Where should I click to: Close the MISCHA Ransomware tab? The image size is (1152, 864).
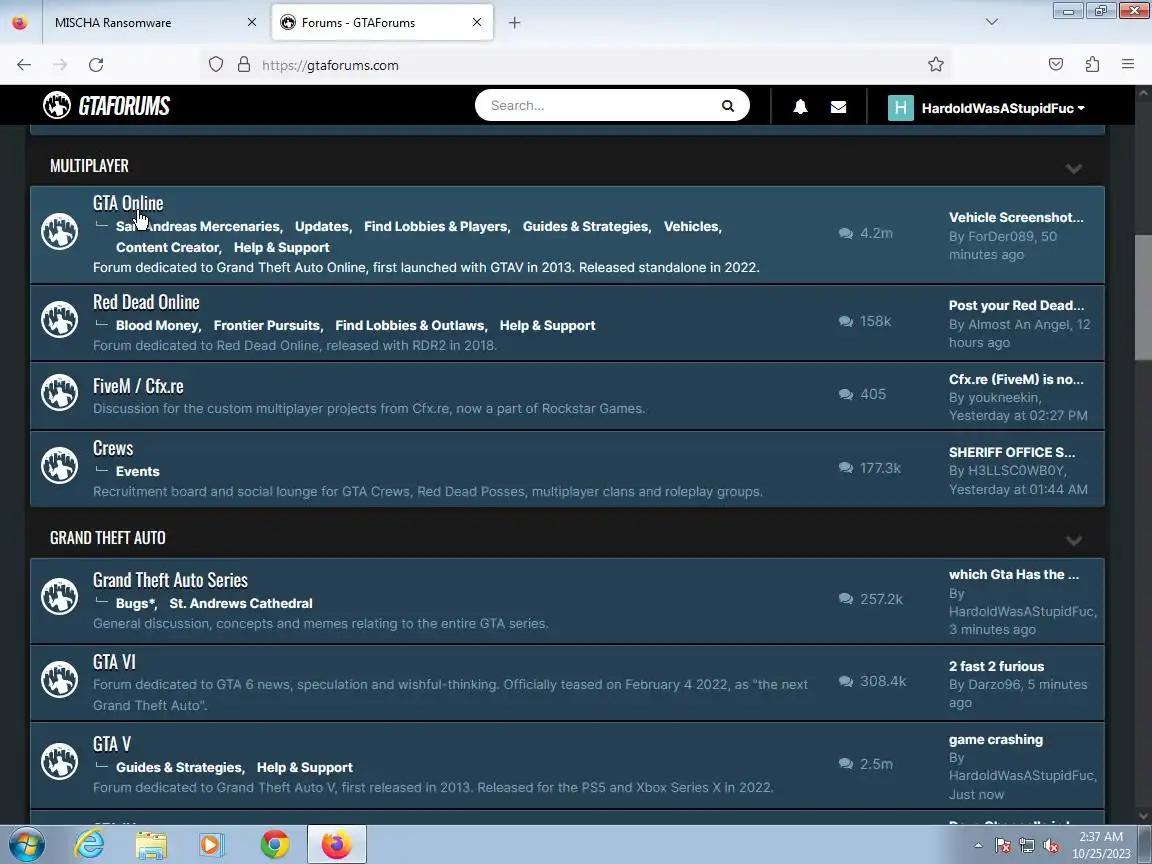pyautogui.click(x=251, y=22)
